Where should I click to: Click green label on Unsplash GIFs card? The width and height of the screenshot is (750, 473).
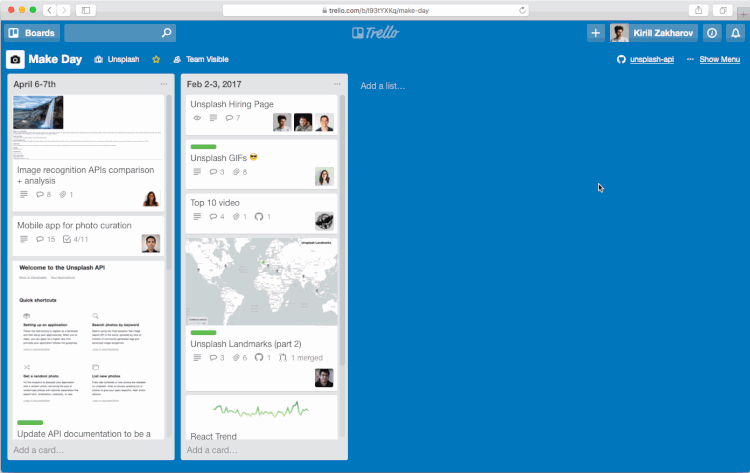coord(203,147)
